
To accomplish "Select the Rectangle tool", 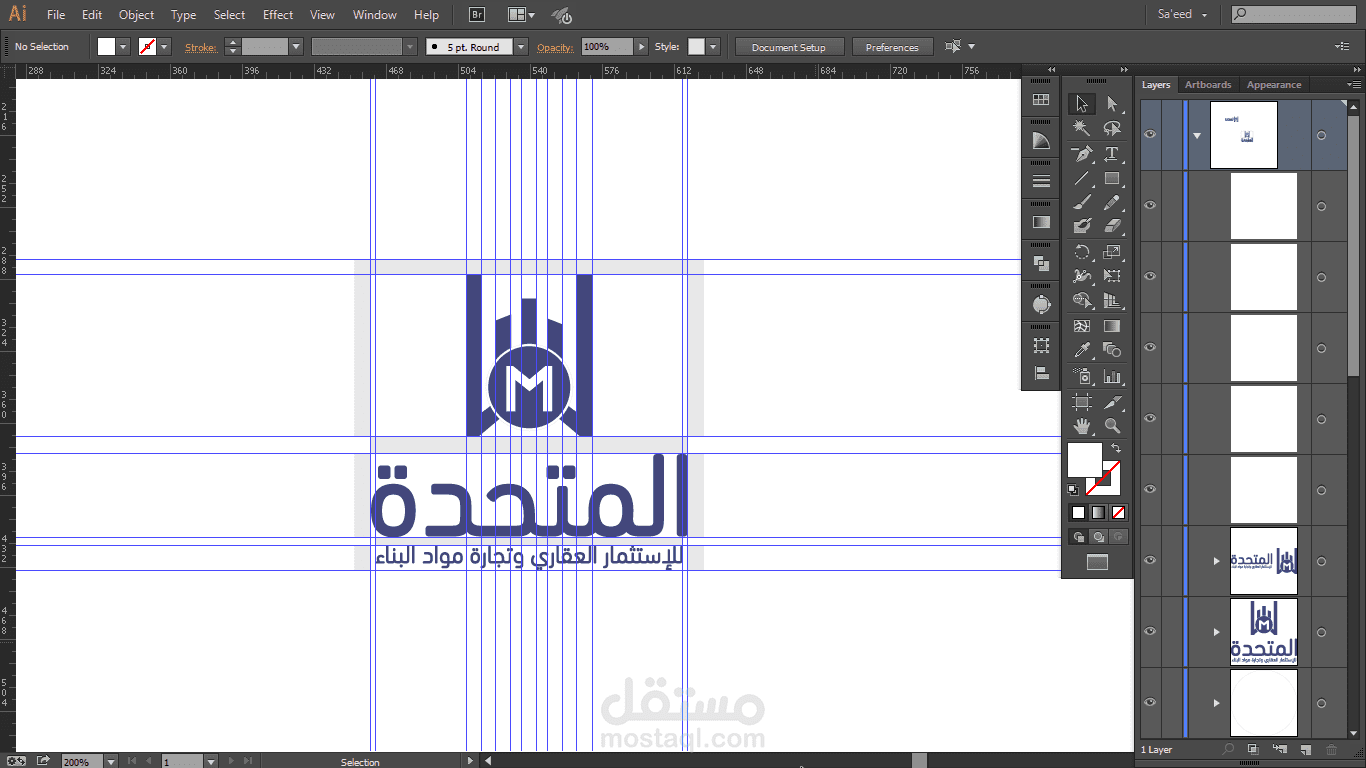I will pos(1112,179).
